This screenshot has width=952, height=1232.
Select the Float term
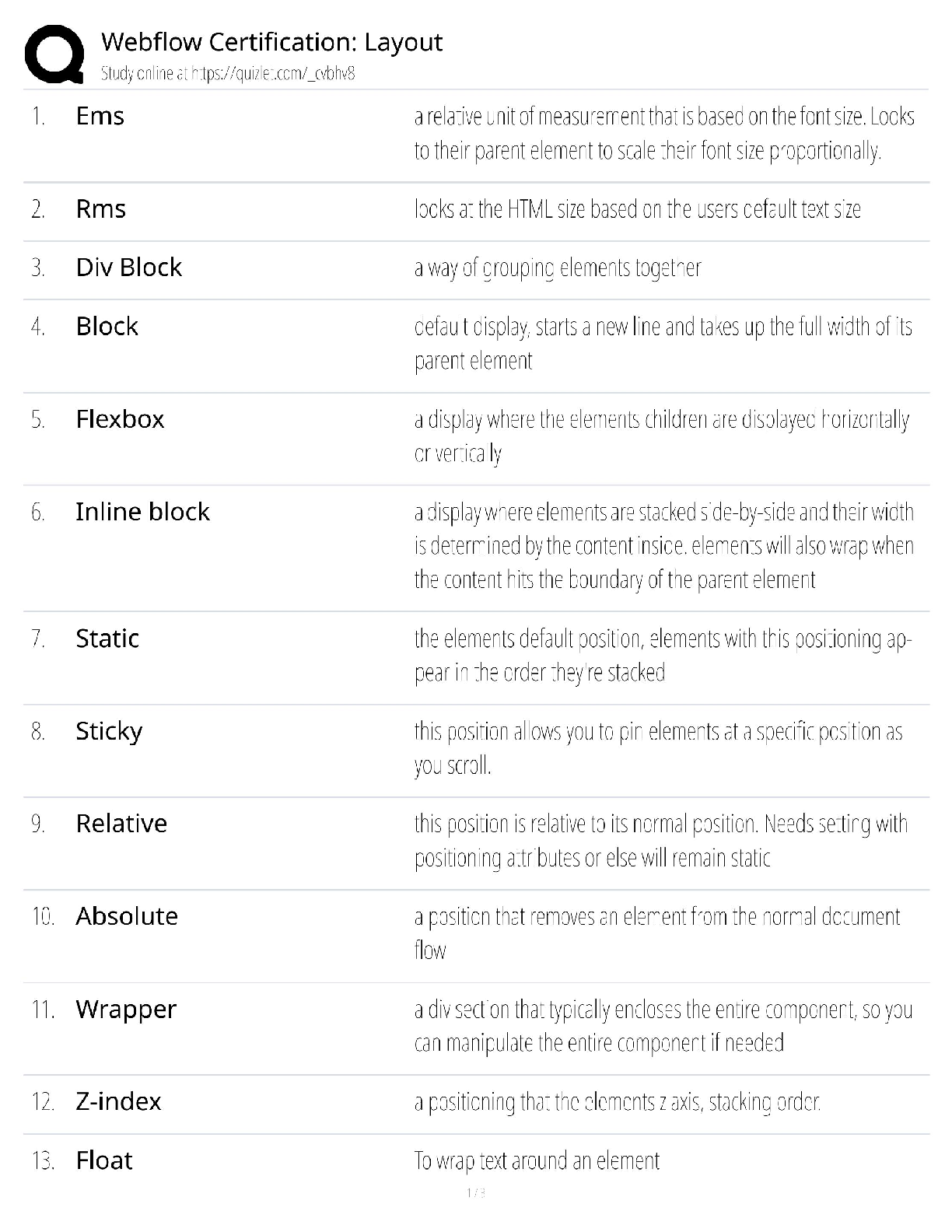coord(104,1160)
